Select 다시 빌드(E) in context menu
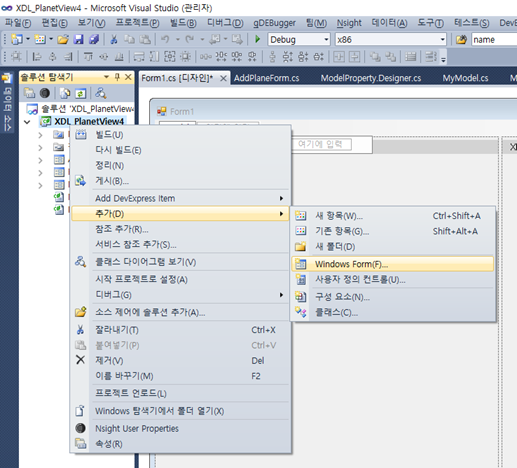 pyautogui.click(x=180, y=150)
